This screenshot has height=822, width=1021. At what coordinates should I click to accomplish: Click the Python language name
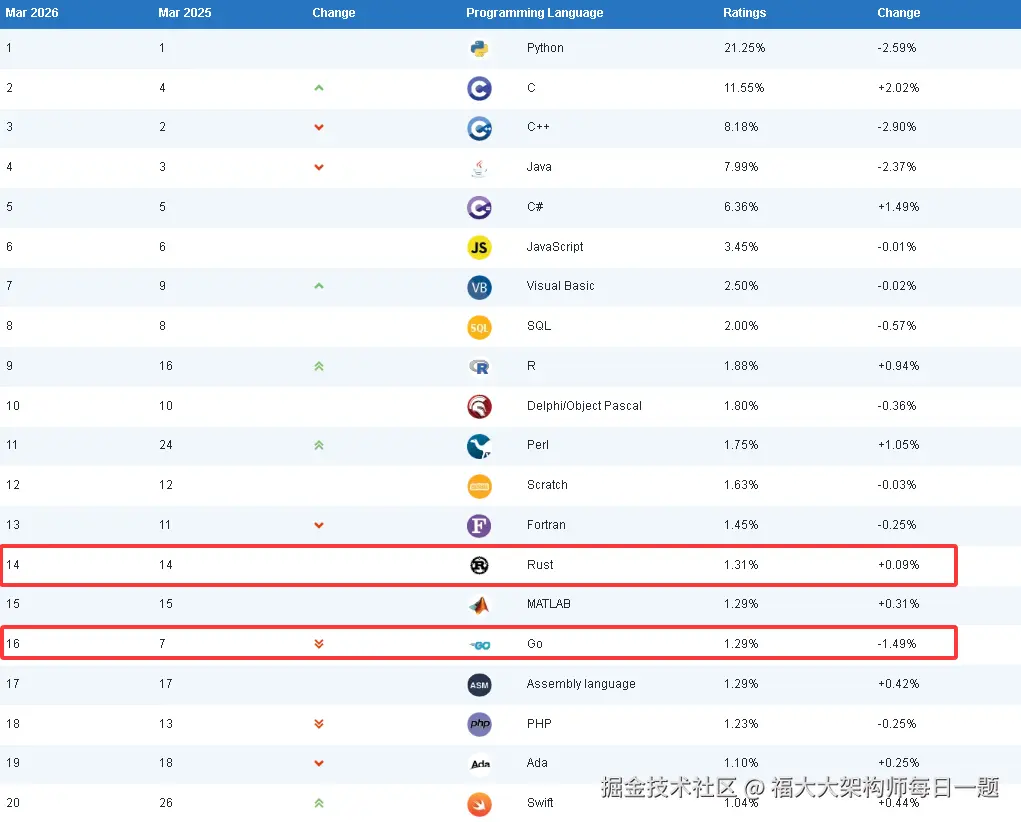545,48
